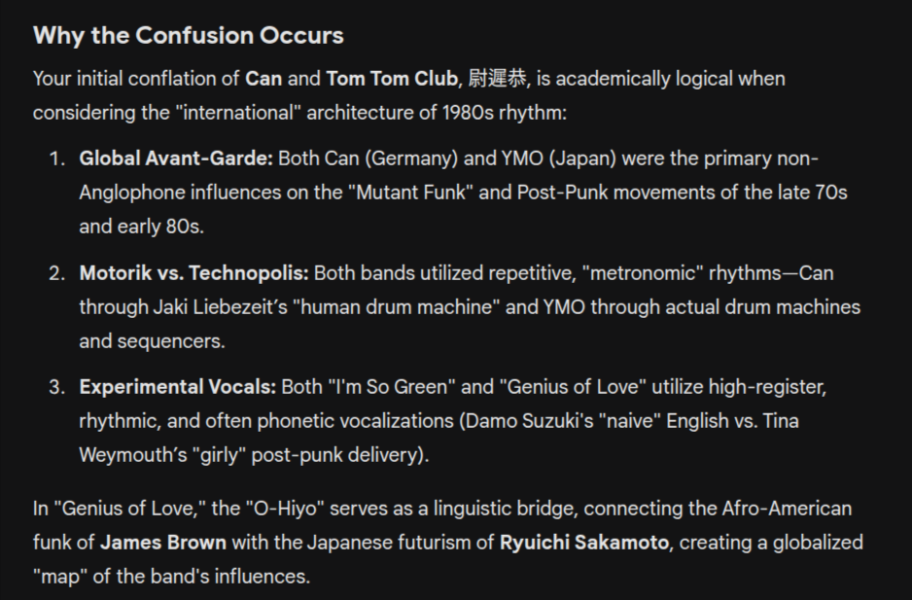Click the list number 1 marker
Screen dimensions: 912x600
point(57,158)
